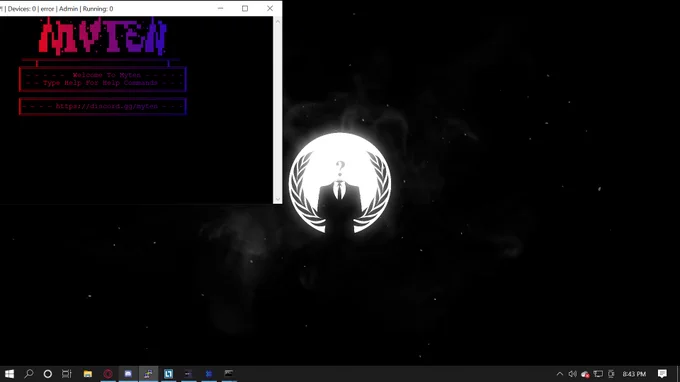Click the Show Desktop strip at taskbar end

677,374
